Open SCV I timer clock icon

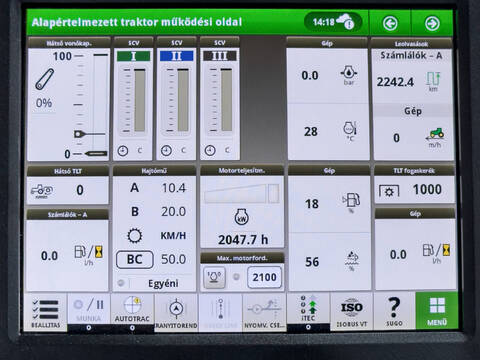pyautogui.click(x=123, y=151)
